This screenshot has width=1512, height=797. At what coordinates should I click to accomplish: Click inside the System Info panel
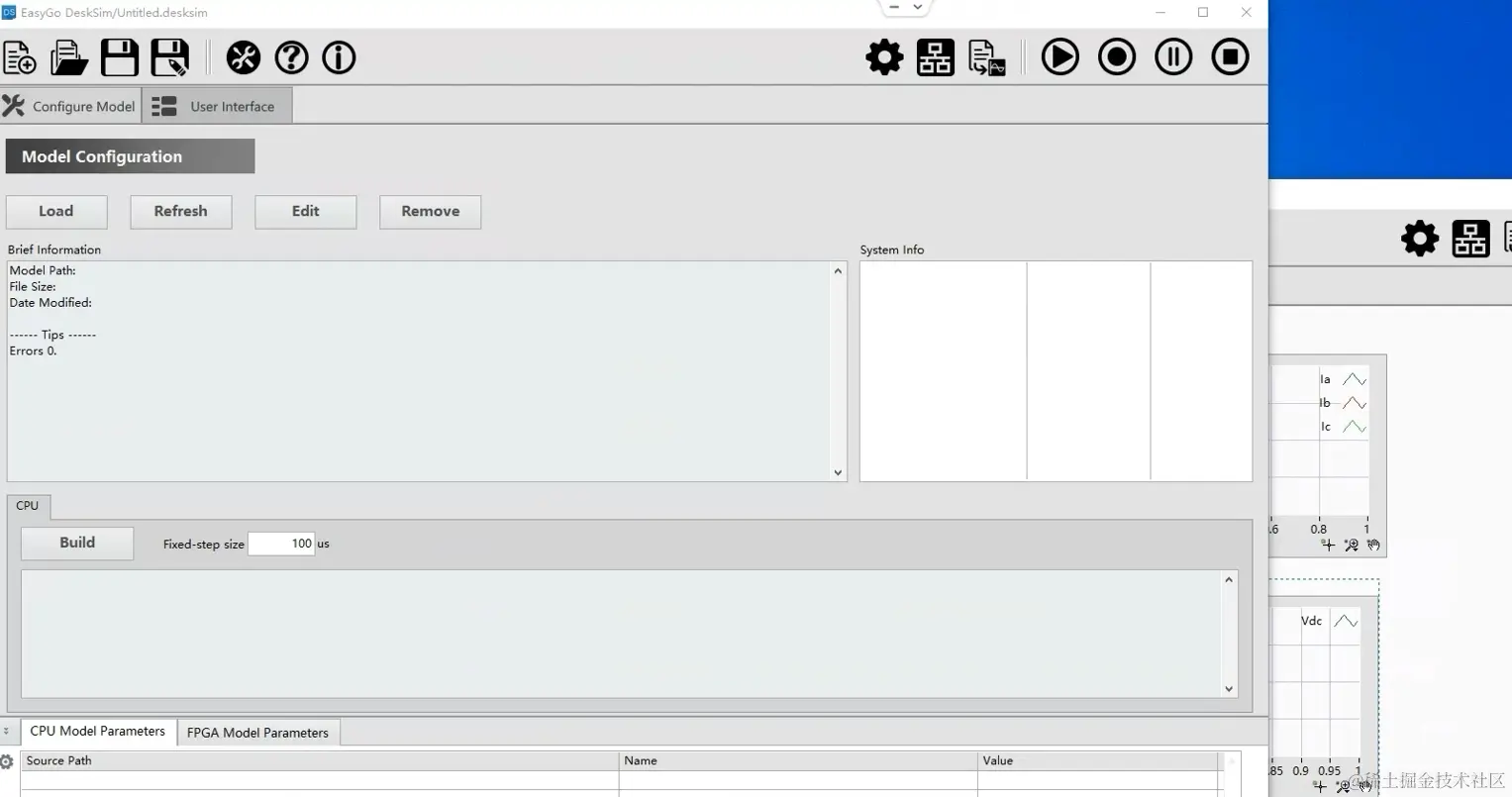pos(1056,371)
